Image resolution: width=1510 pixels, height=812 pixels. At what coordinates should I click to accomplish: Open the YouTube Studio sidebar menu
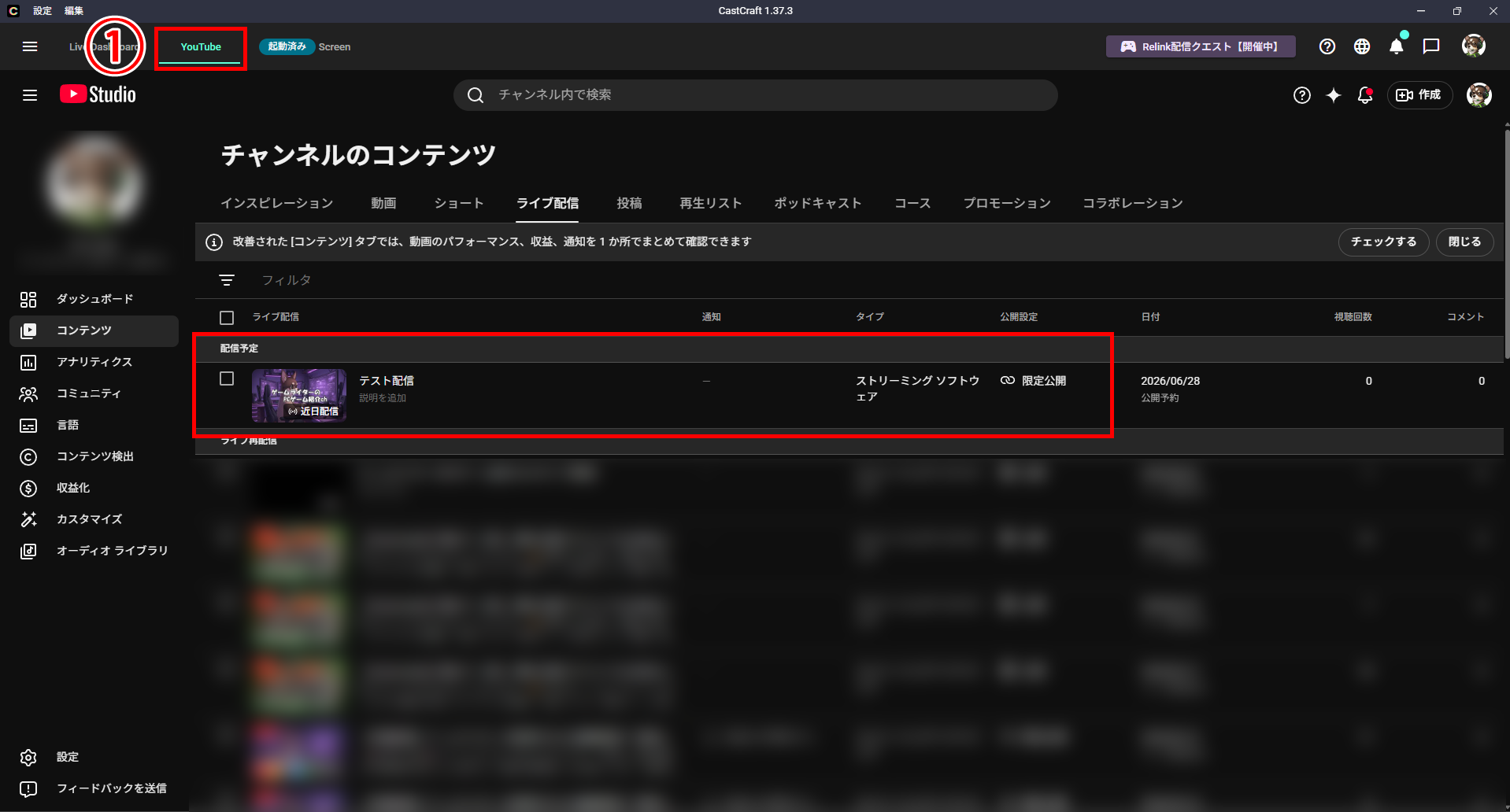point(30,95)
